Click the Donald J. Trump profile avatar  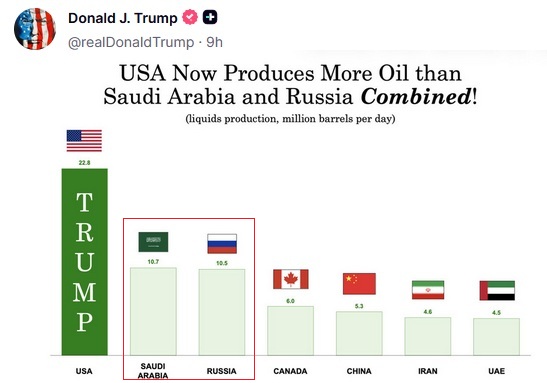[x=35, y=29]
